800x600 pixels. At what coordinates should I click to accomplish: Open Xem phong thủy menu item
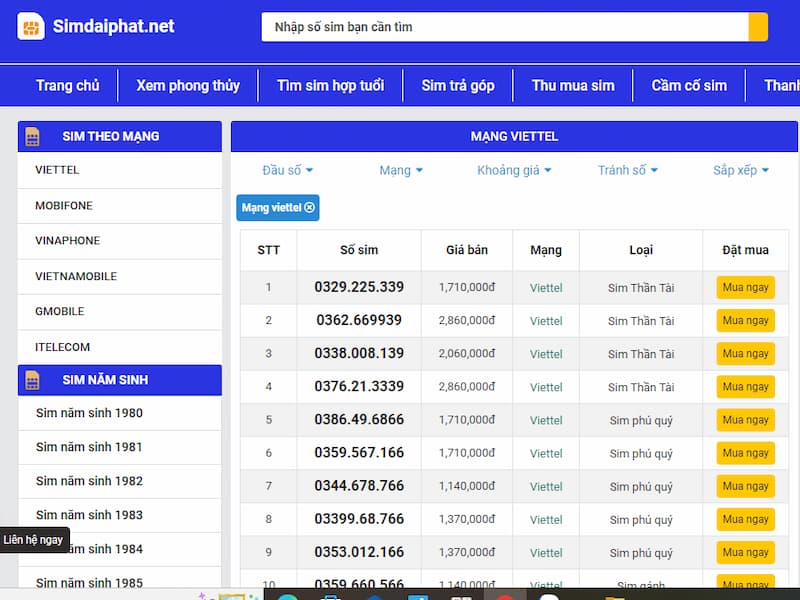(188, 85)
